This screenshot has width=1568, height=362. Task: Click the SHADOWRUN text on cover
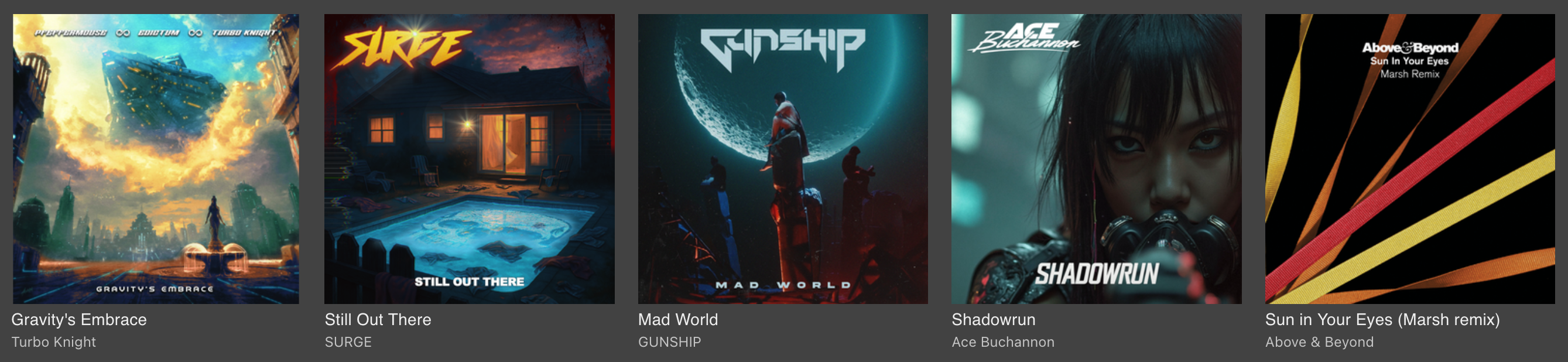pos(1097,274)
